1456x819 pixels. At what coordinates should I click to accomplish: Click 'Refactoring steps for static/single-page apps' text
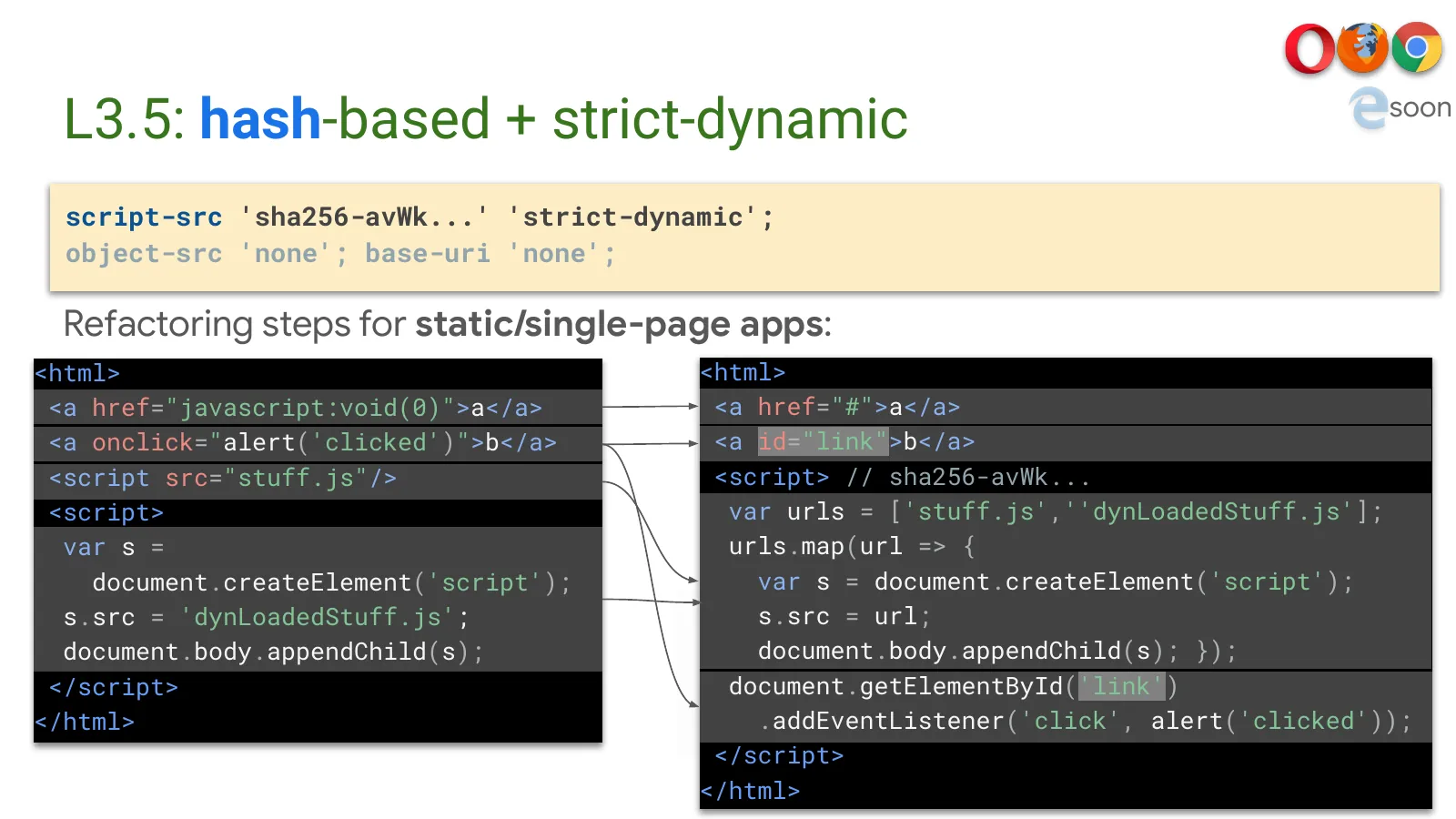point(448,324)
